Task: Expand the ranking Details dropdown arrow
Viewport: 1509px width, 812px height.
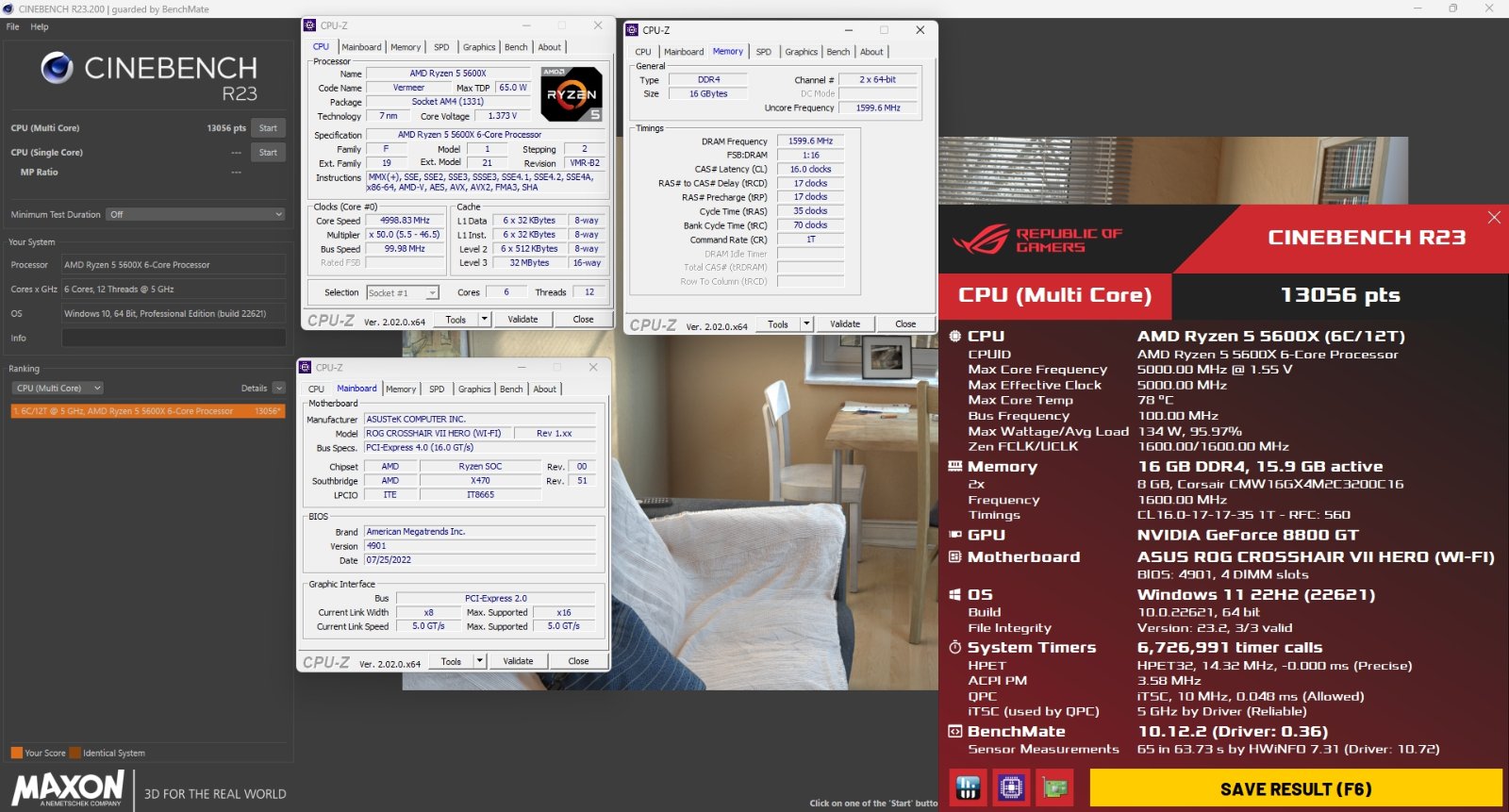Action: click(x=279, y=389)
